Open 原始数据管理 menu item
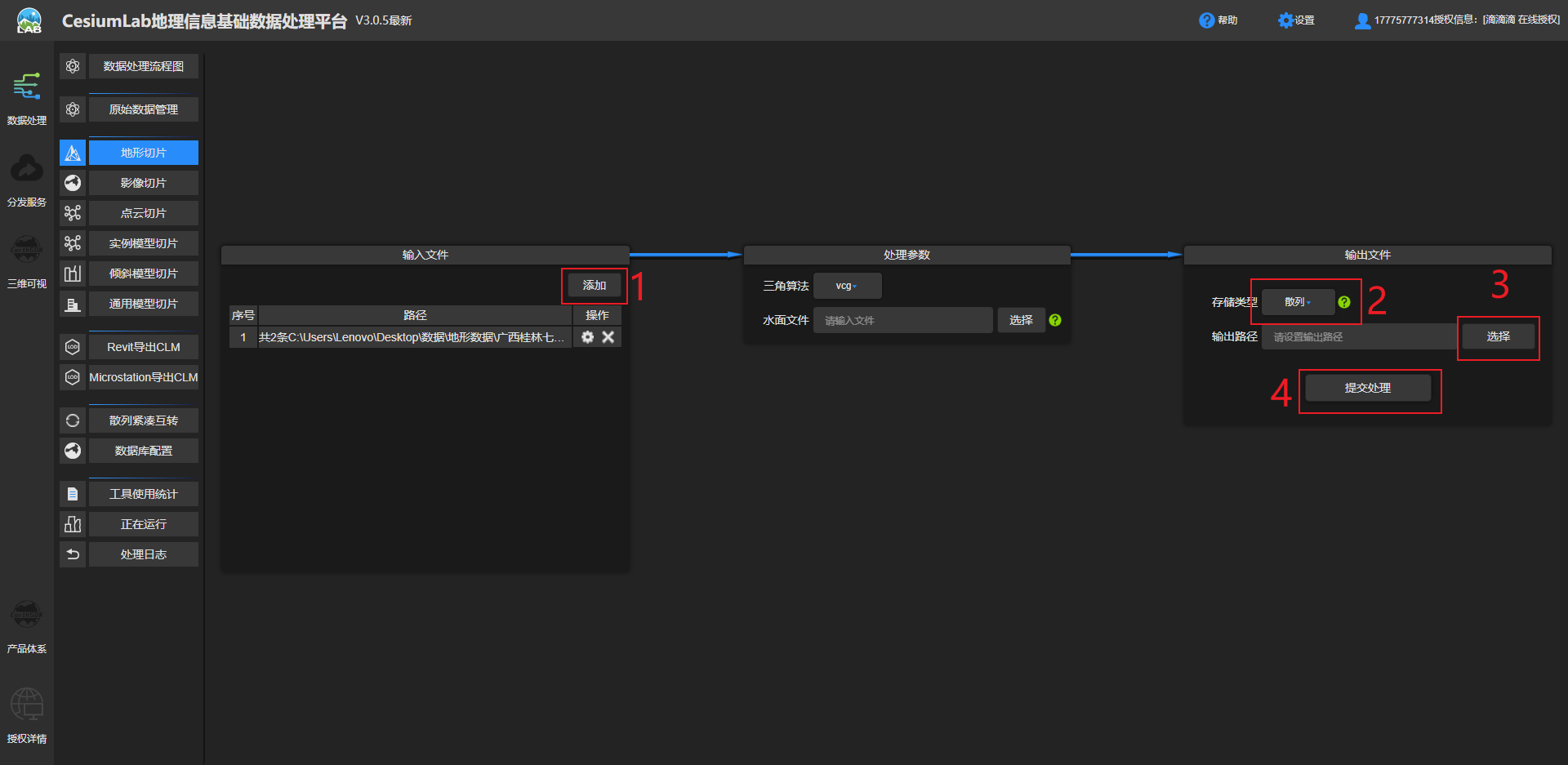The width and height of the screenshot is (1568, 765). click(x=144, y=109)
